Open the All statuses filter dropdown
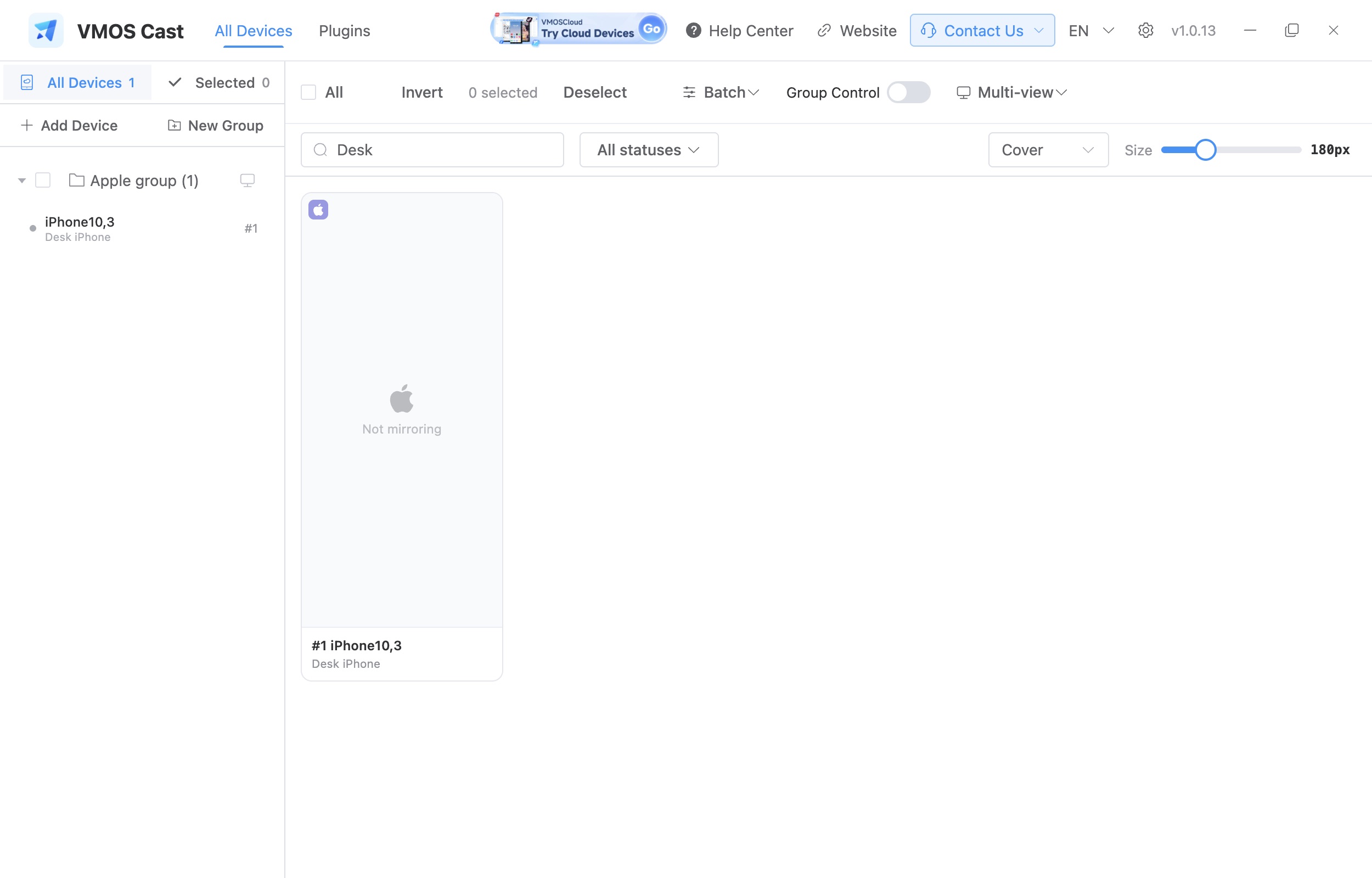 (649, 150)
